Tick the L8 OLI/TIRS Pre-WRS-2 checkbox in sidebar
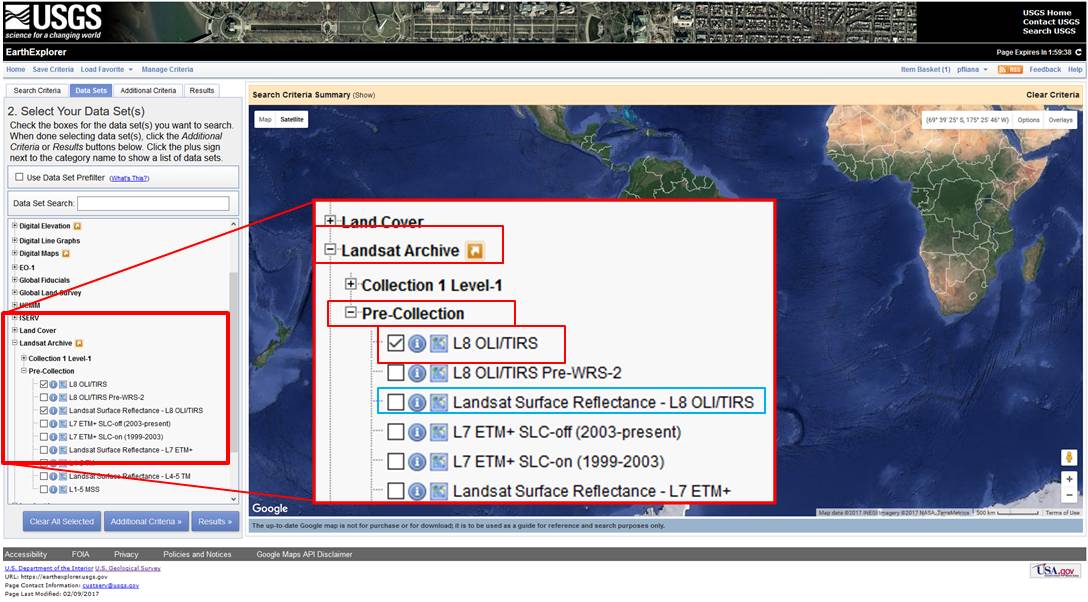The width and height of the screenshot is (1088, 602). point(43,397)
